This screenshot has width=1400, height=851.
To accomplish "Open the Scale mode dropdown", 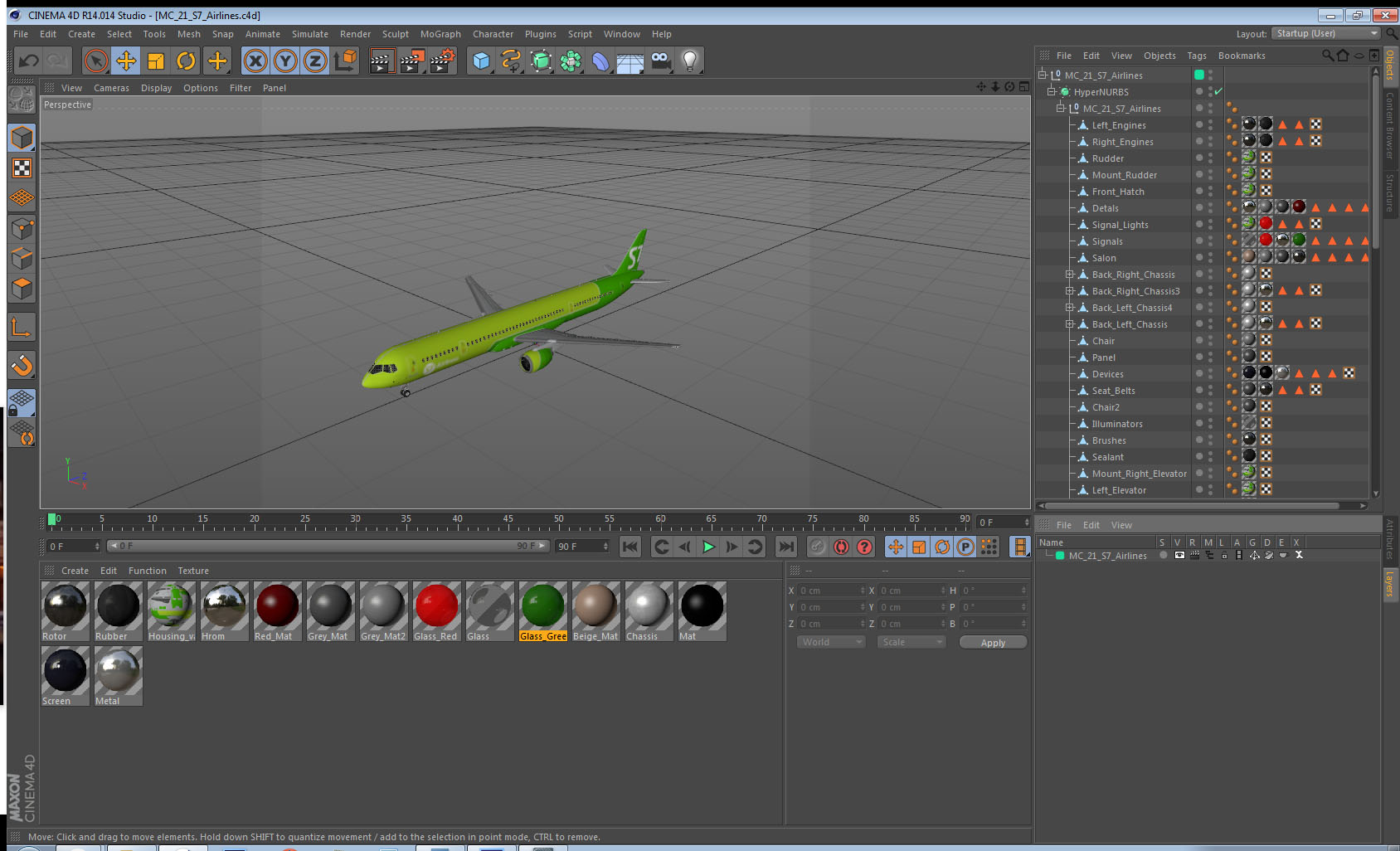I will (911, 642).
